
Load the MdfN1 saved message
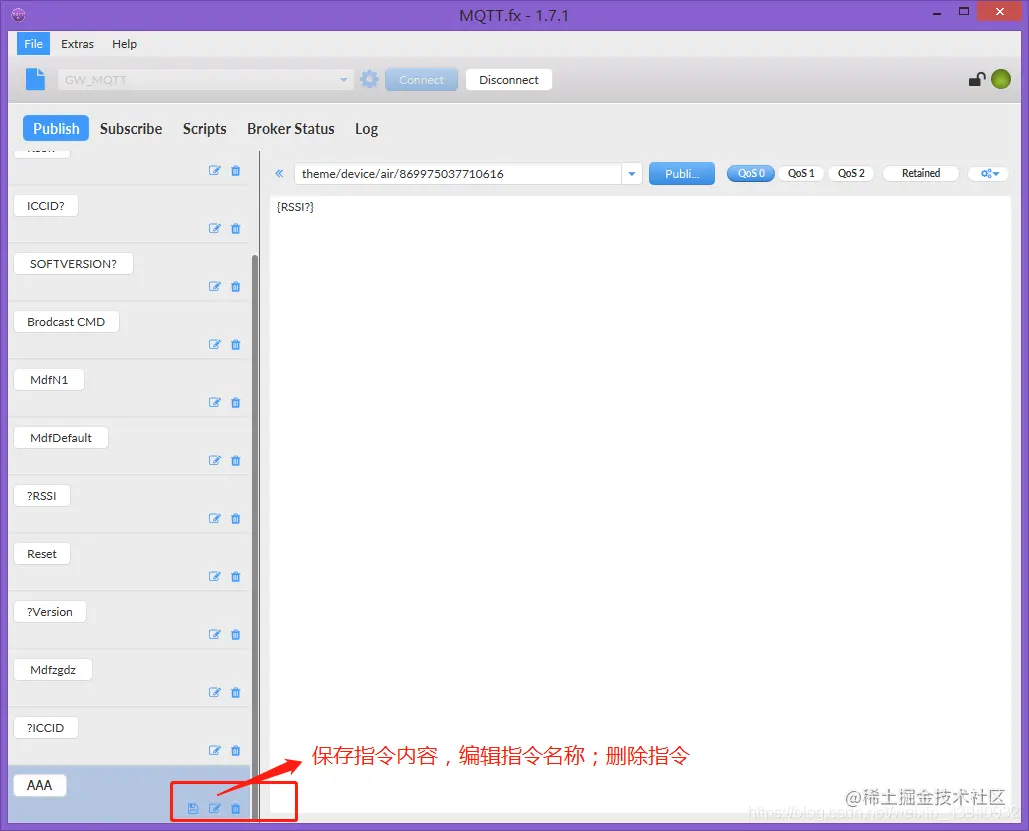49,380
